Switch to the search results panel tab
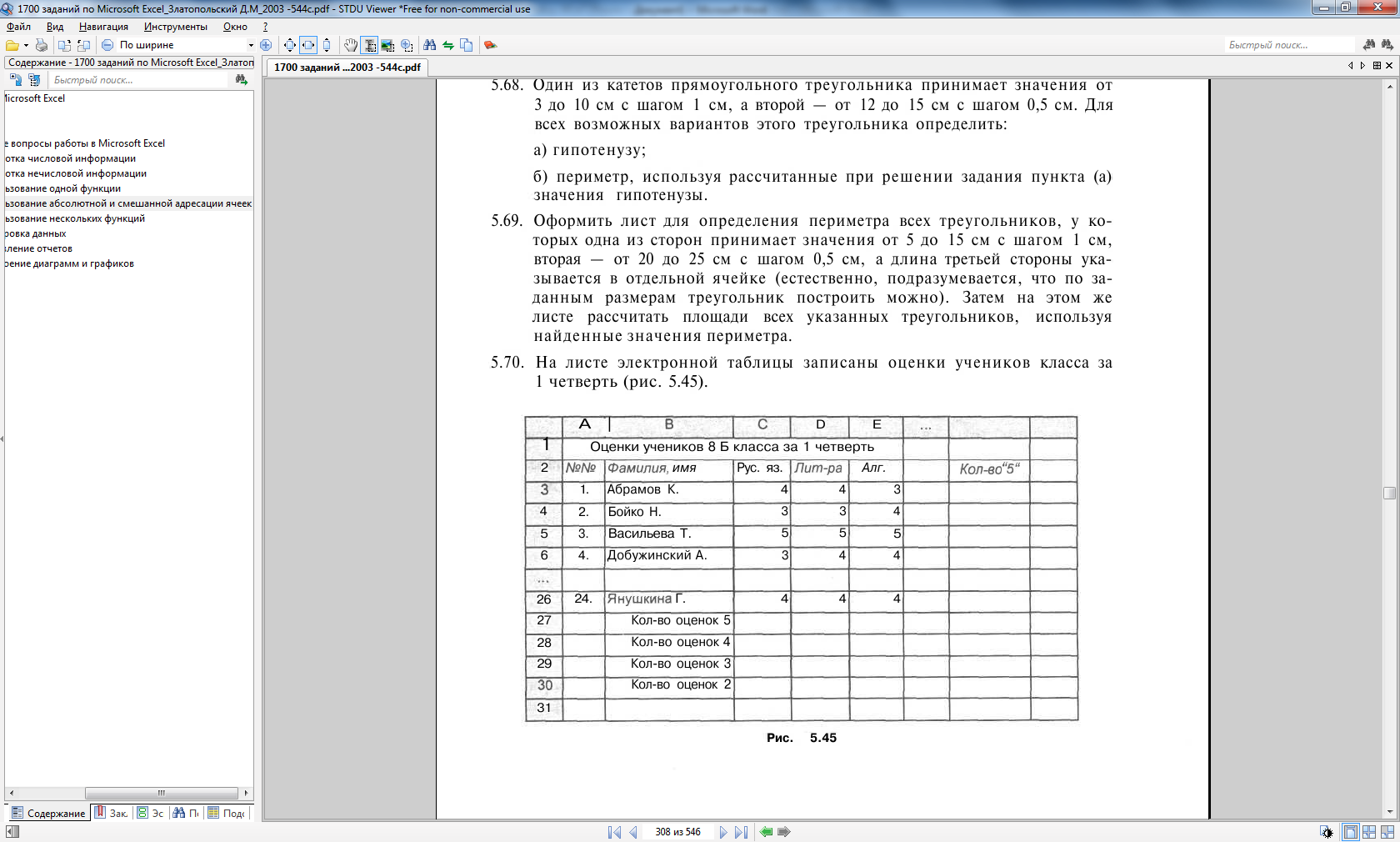This screenshot has height=842, width=1400. pos(187,813)
